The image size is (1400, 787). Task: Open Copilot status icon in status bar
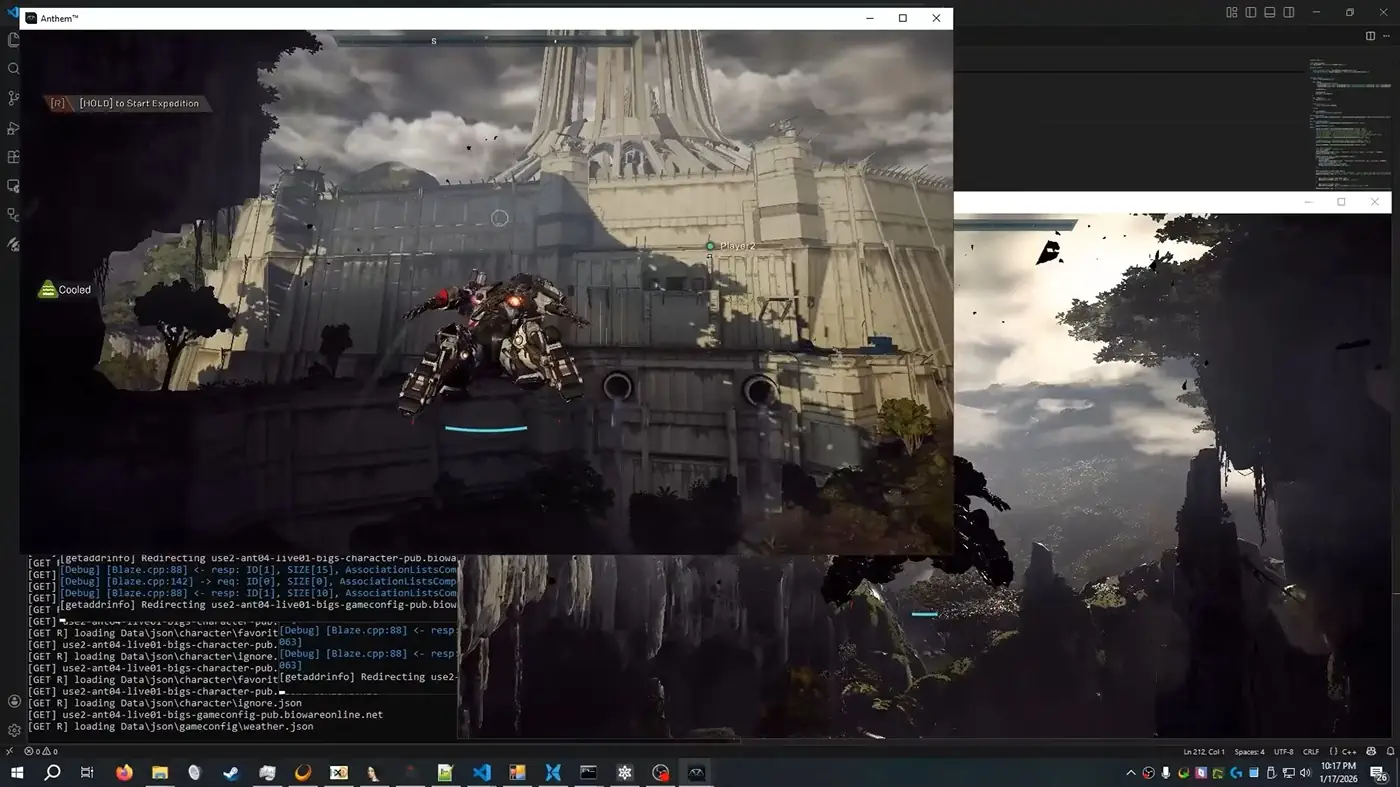coord(1370,751)
